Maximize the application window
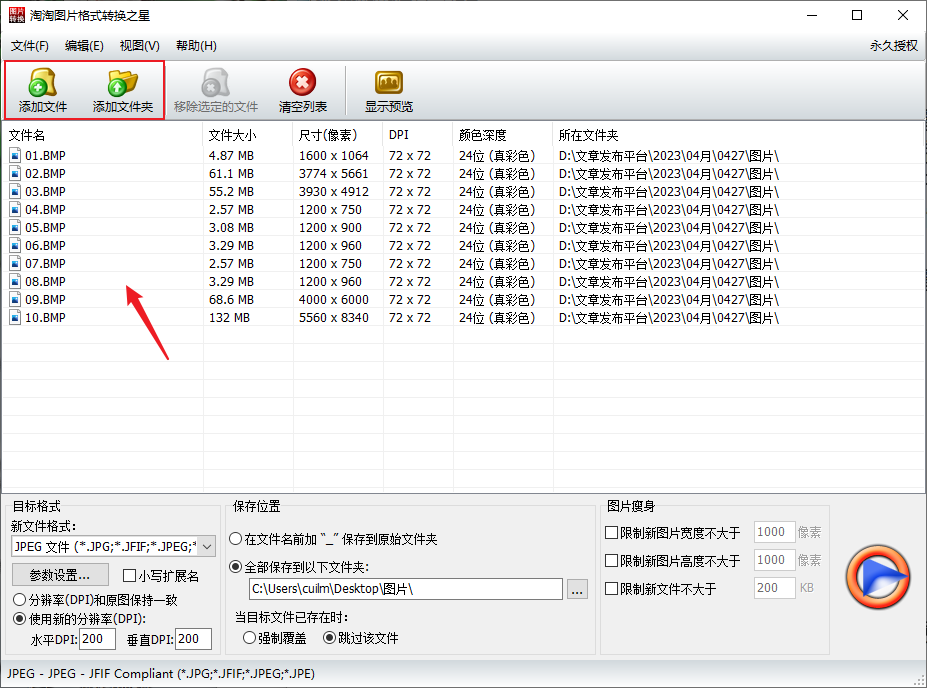The image size is (927, 688). (x=857, y=15)
